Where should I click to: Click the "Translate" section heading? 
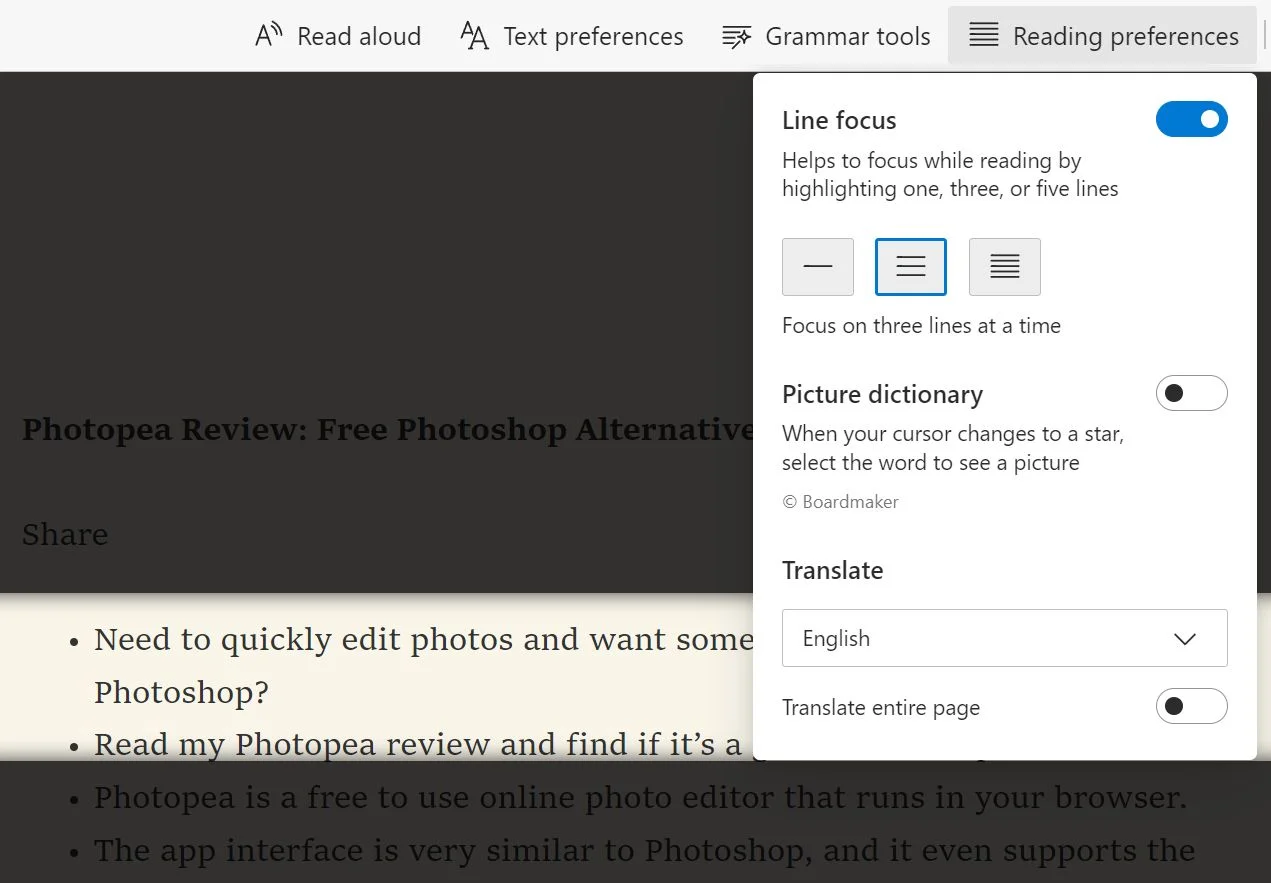coord(832,570)
